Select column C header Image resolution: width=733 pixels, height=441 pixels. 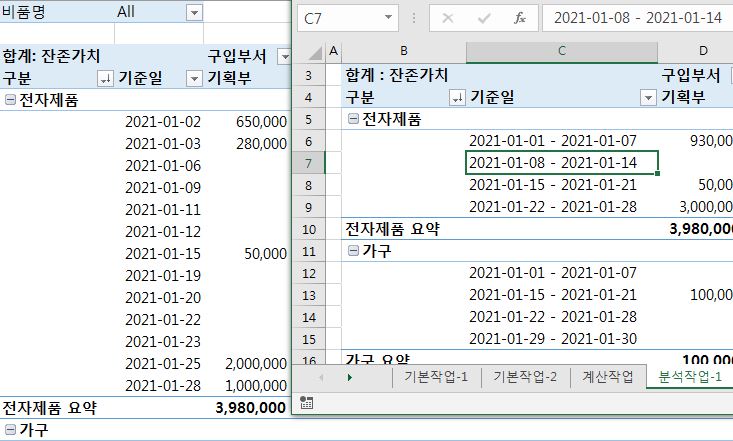tap(562, 51)
